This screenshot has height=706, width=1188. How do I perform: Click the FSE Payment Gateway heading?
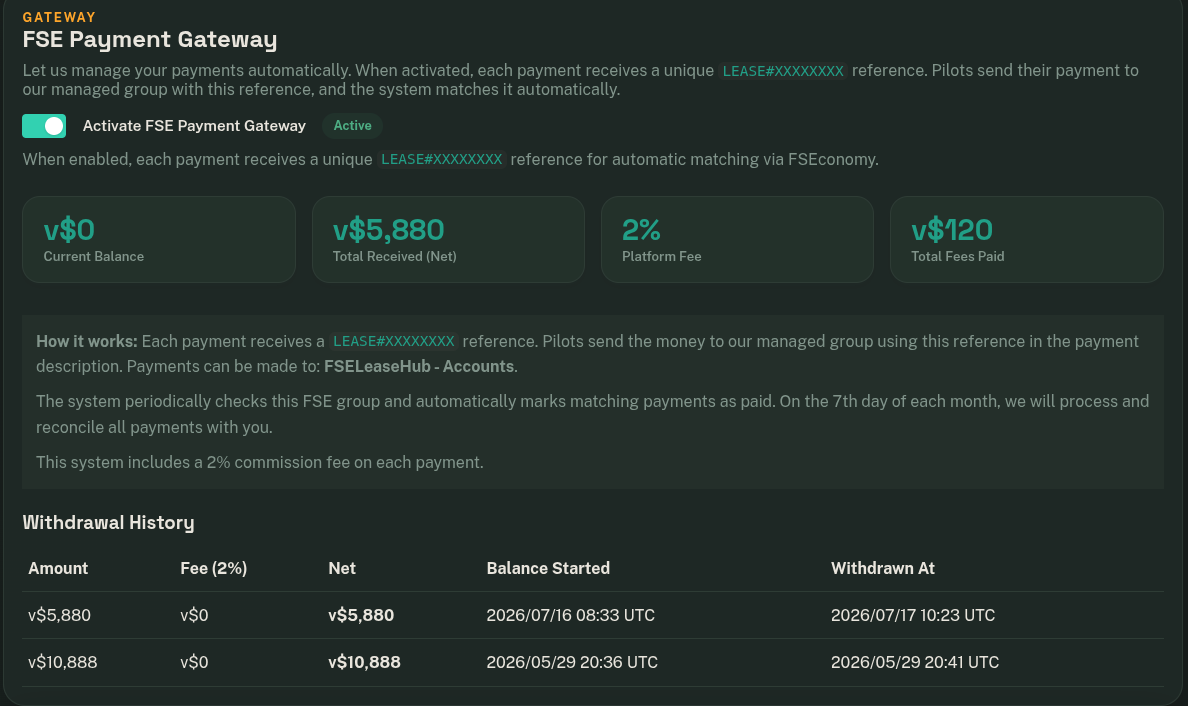point(150,39)
